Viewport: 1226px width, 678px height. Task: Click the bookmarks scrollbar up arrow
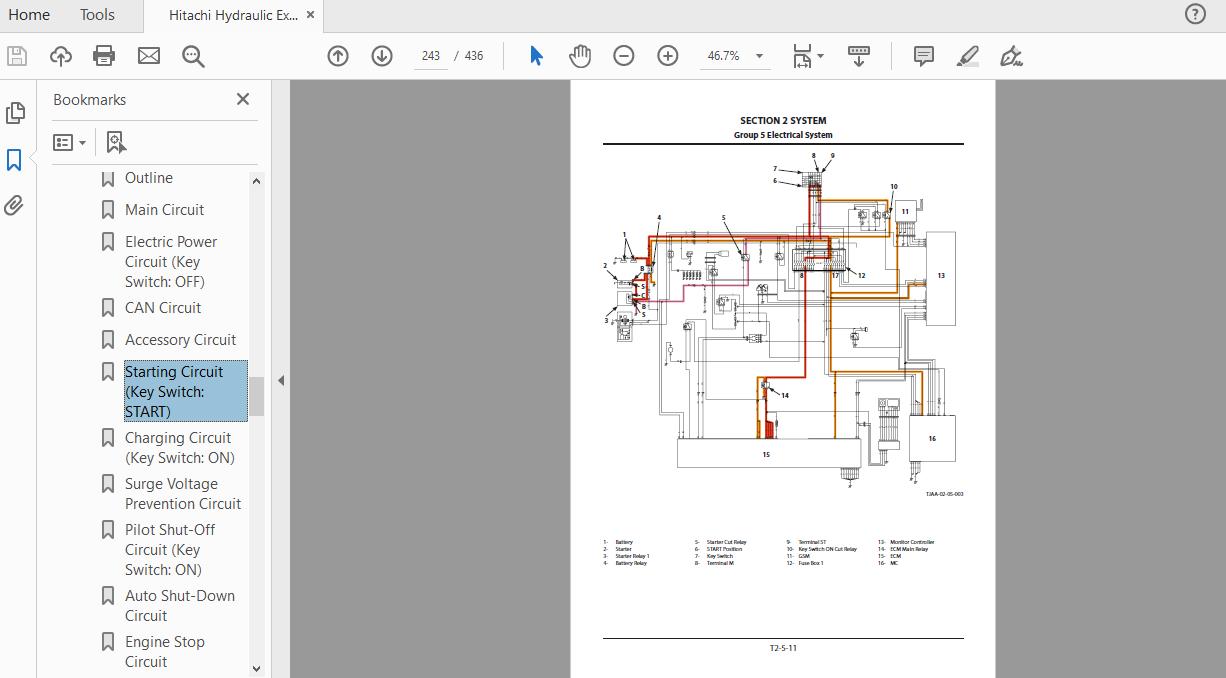(256, 181)
